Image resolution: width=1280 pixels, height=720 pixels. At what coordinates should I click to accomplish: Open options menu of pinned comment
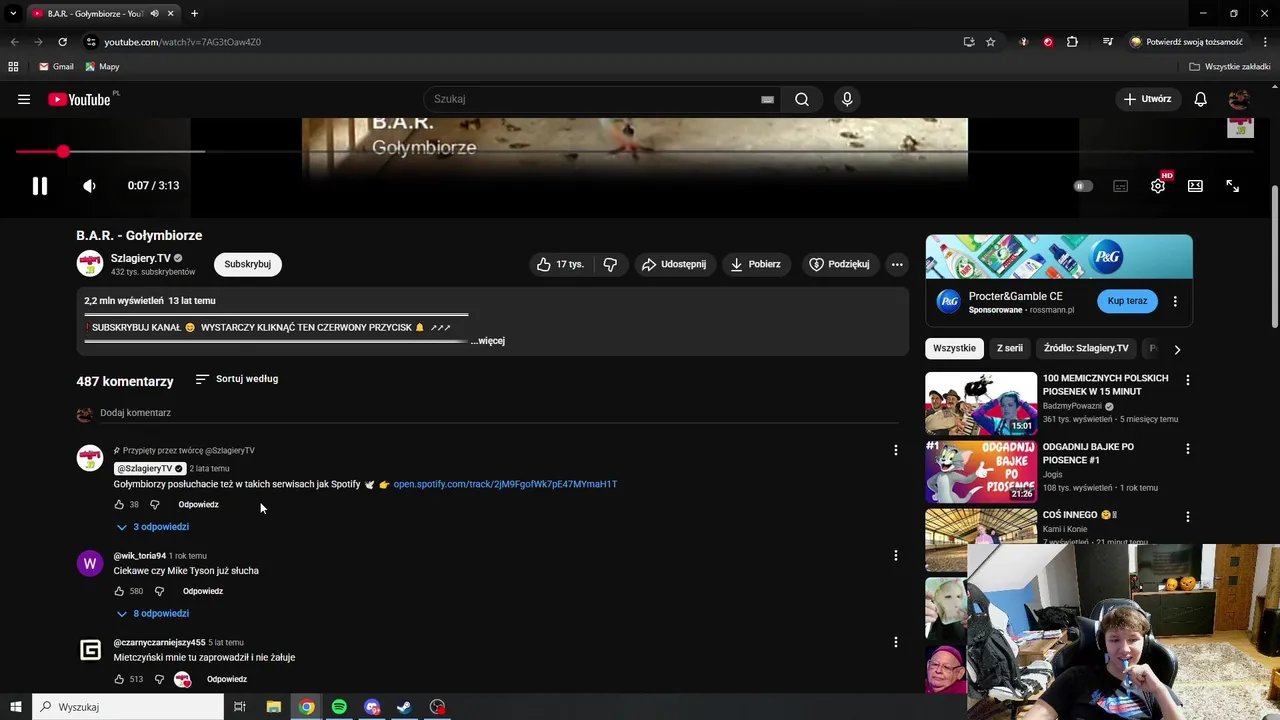click(x=896, y=450)
